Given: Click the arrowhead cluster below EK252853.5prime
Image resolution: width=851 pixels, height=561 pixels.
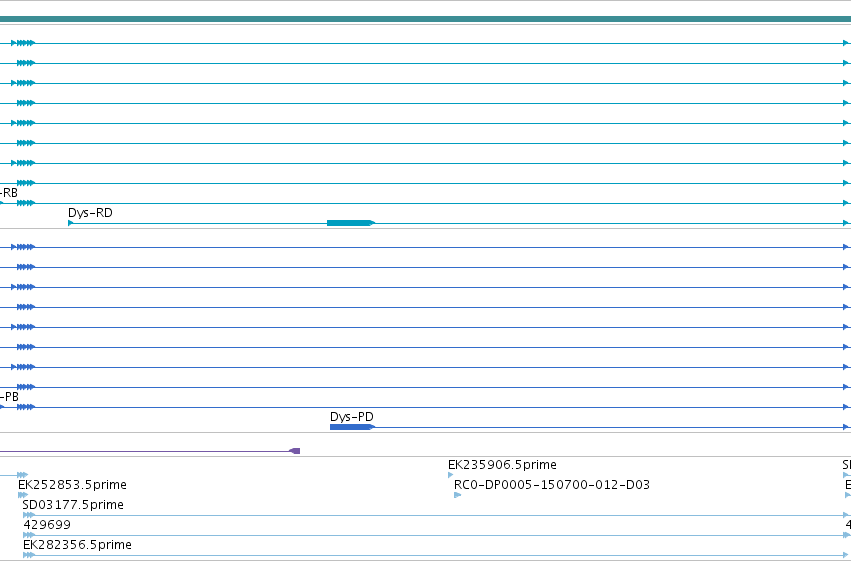Looking at the screenshot, I should click(x=23, y=495).
